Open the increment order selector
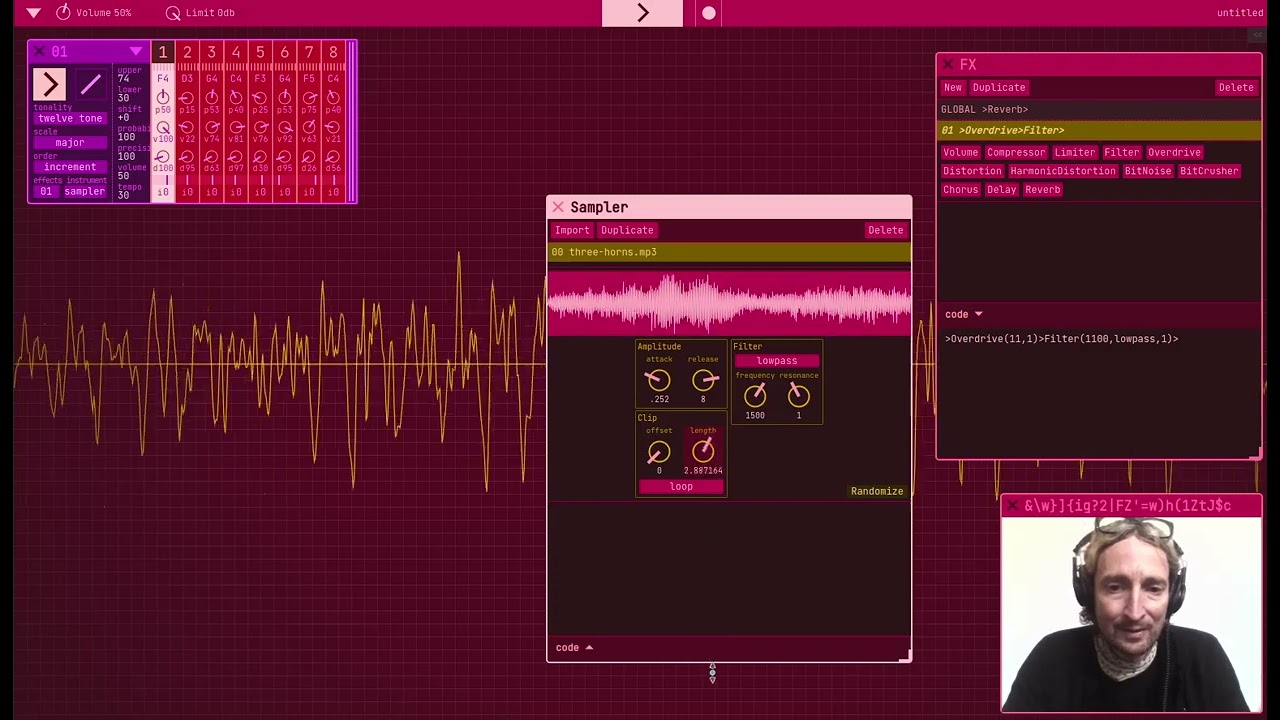 [x=70, y=167]
